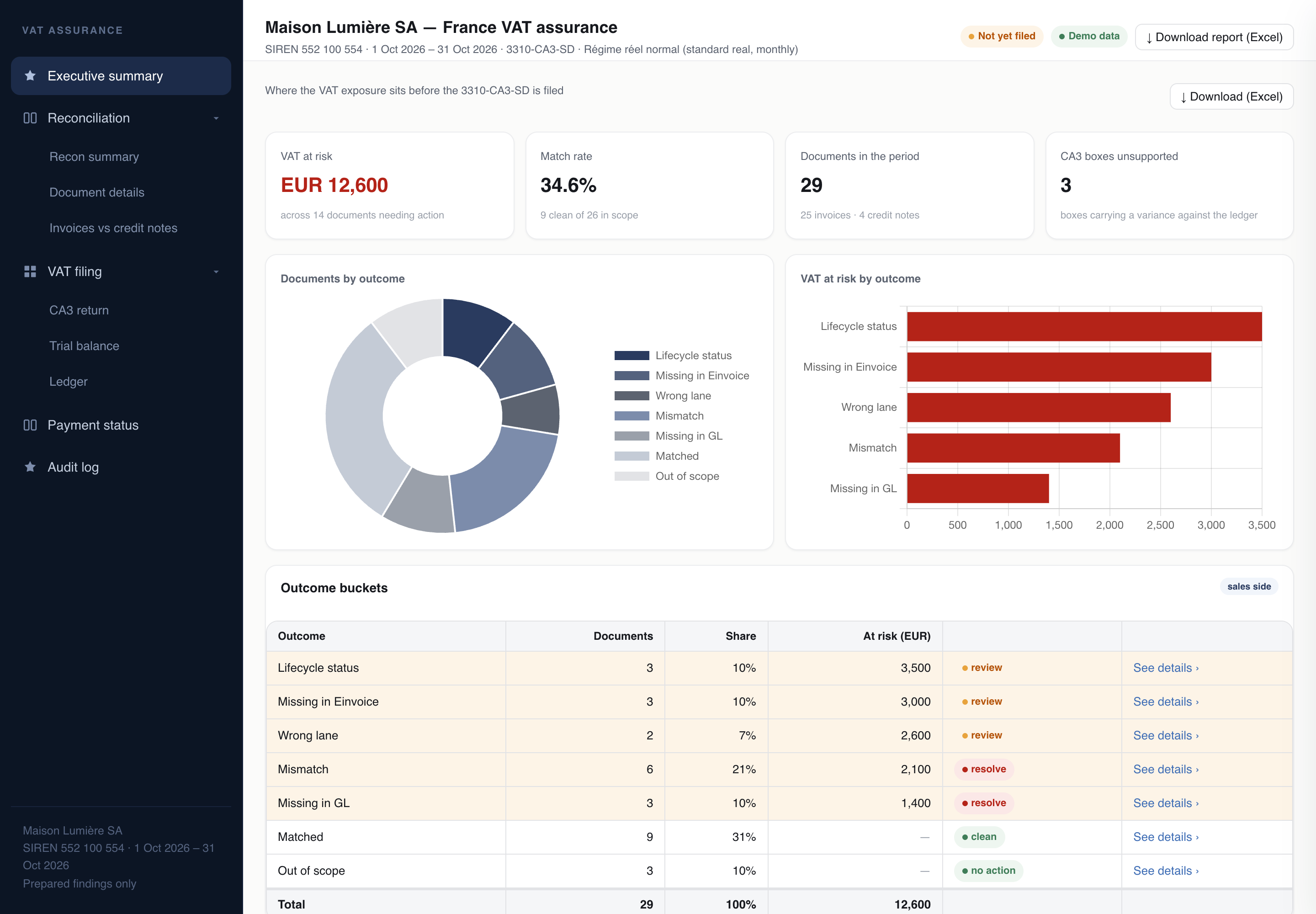
Task: Click the sales side tag
Action: pos(1249,586)
